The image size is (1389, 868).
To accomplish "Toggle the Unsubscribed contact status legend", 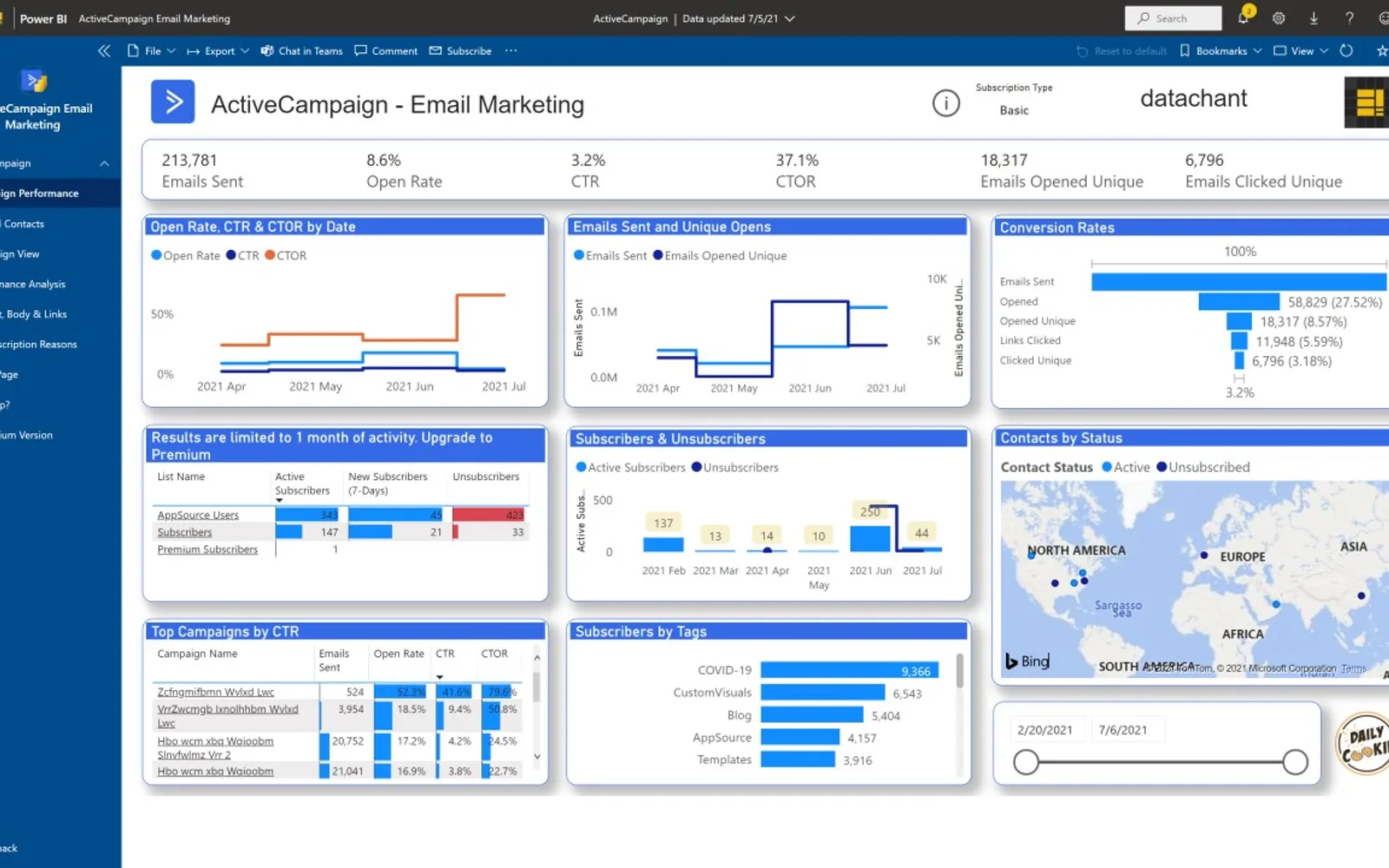I will [1204, 467].
